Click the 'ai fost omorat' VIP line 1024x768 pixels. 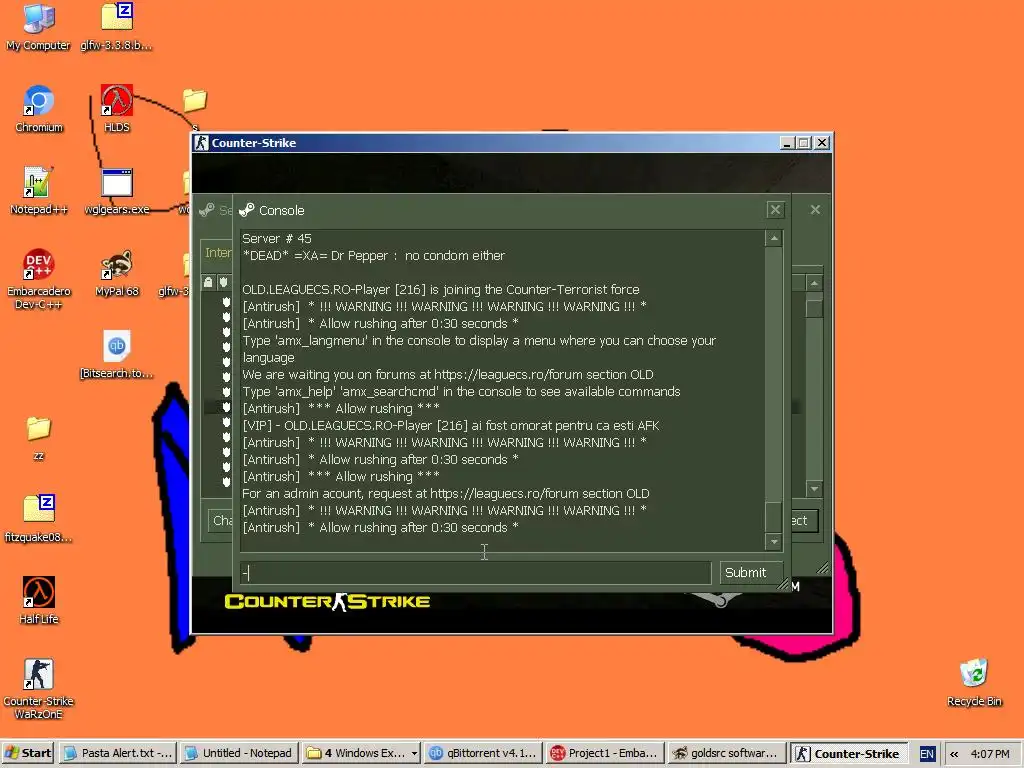coord(451,425)
